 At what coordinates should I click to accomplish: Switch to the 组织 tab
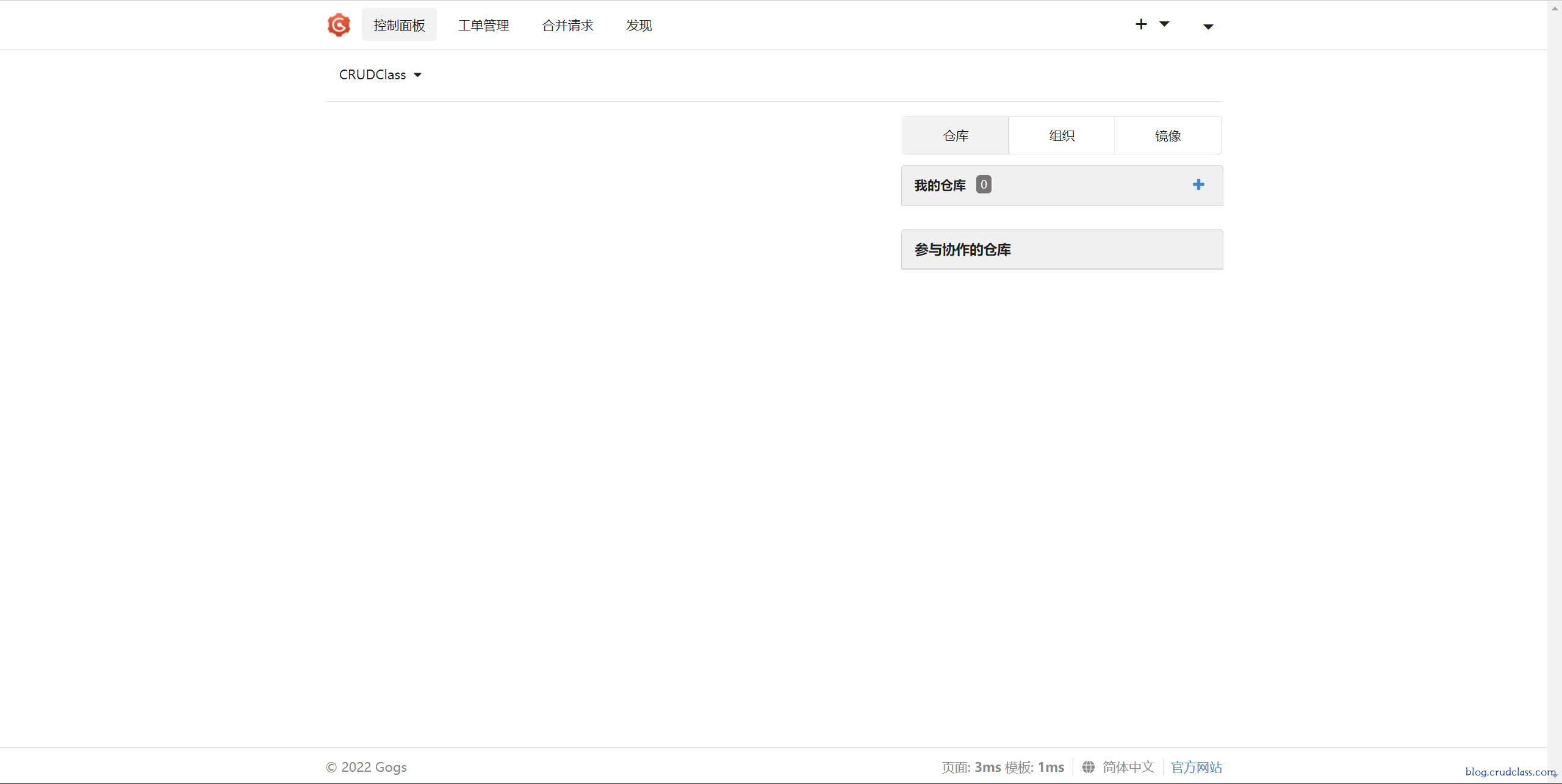click(x=1061, y=135)
